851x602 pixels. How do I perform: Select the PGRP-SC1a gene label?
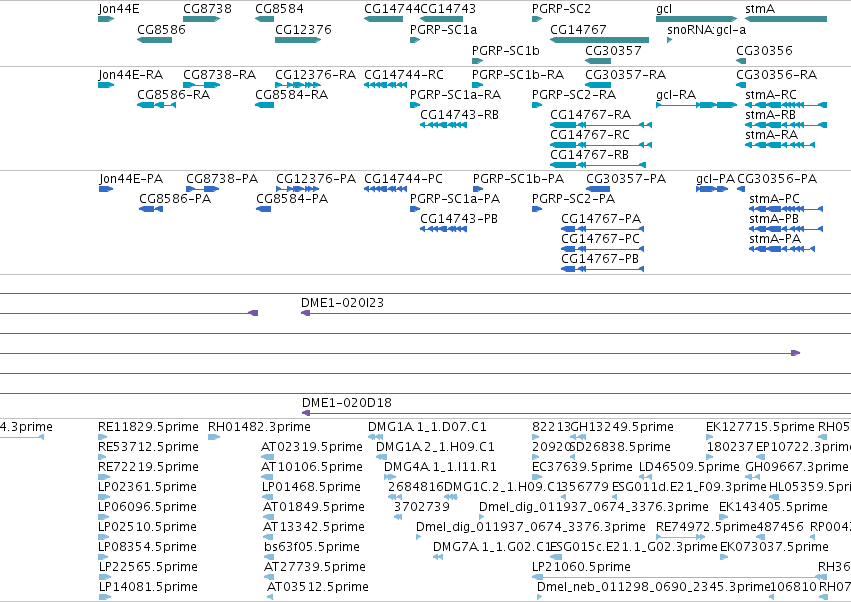[443, 29]
